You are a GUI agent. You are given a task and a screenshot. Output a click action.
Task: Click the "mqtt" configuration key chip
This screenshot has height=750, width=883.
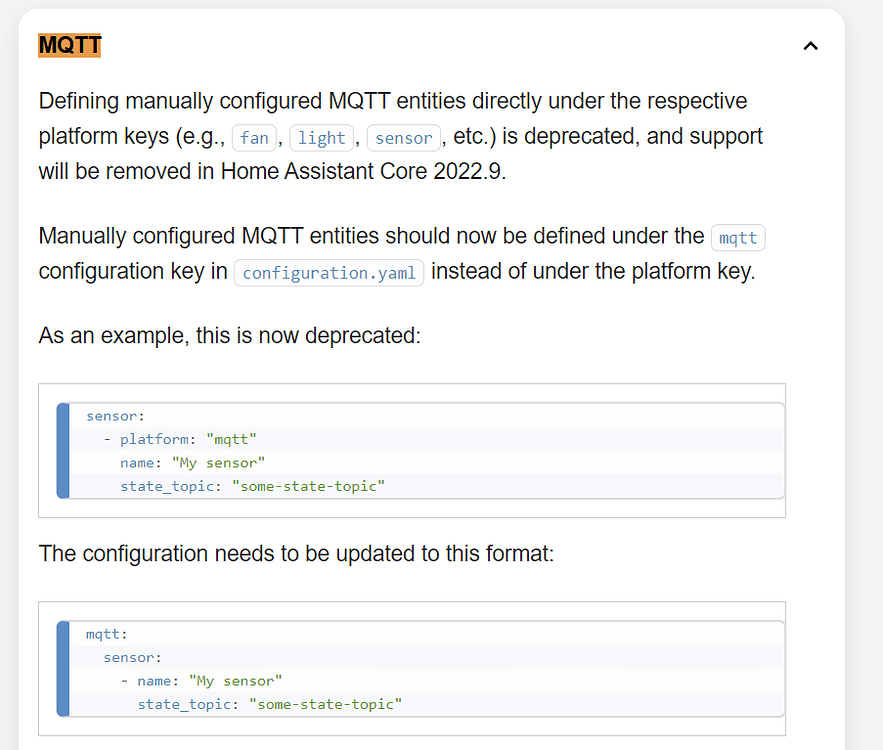(737, 237)
